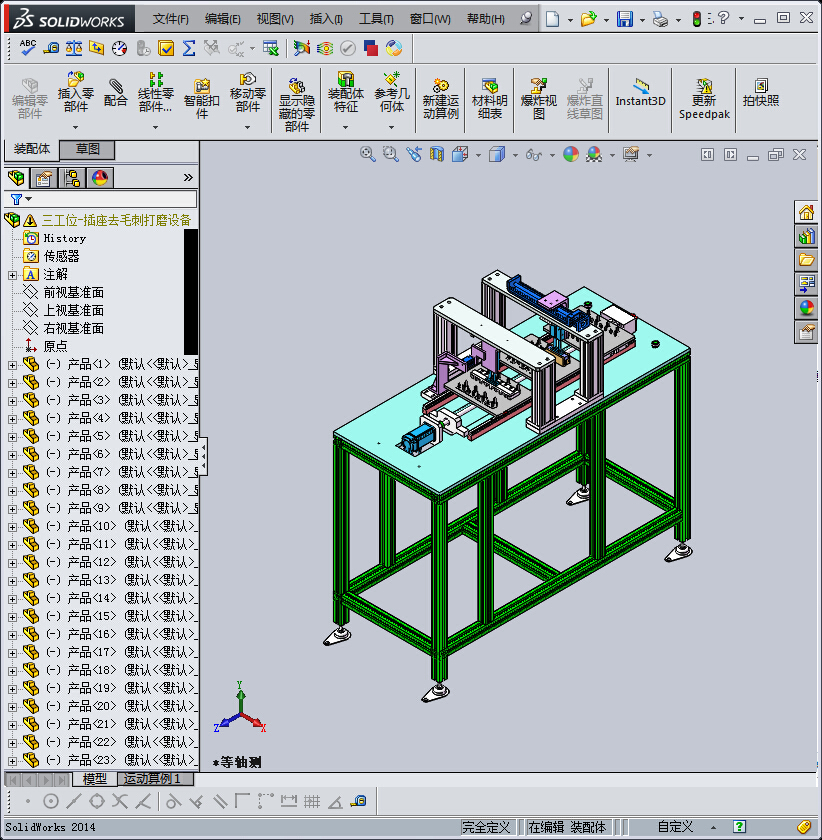The width and height of the screenshot is (822, 840).
Task: Open the Measure tool
Action: (x=51, y=49)
